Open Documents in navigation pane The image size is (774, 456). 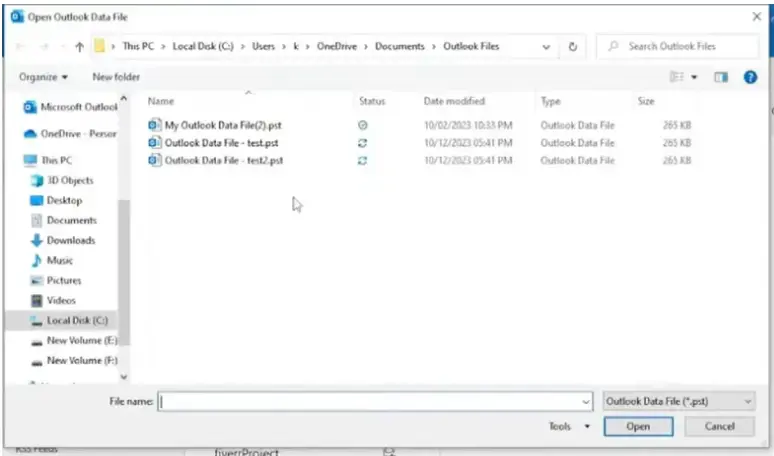pos(63,221)
